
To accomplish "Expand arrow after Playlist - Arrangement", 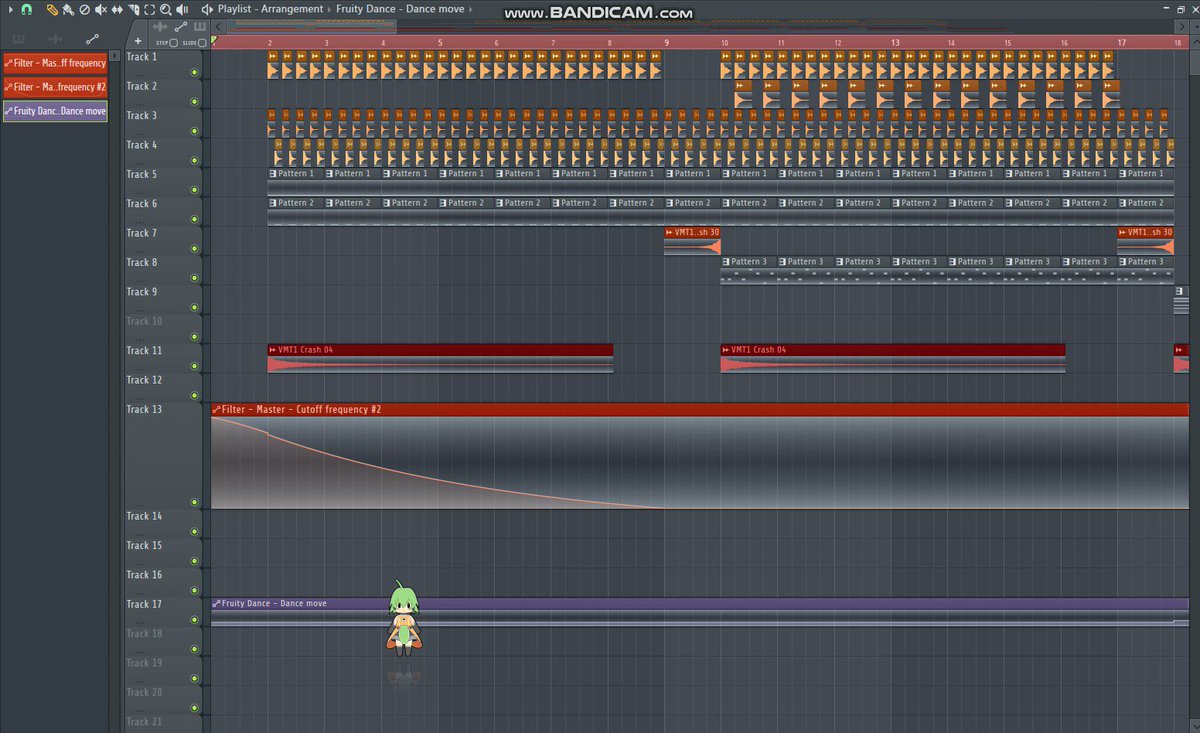I will point(331,10).
